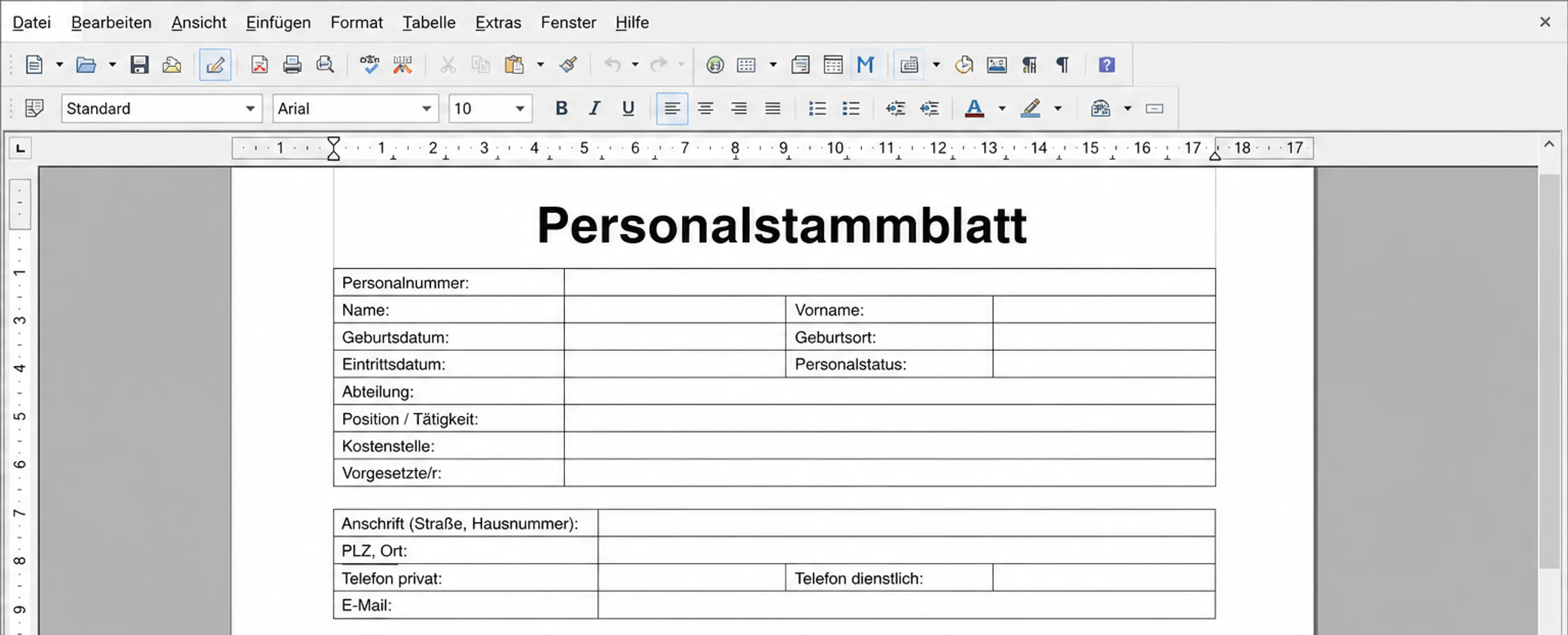
Task: Save the document with the floppy icon
Action: [x=140, y=65]
